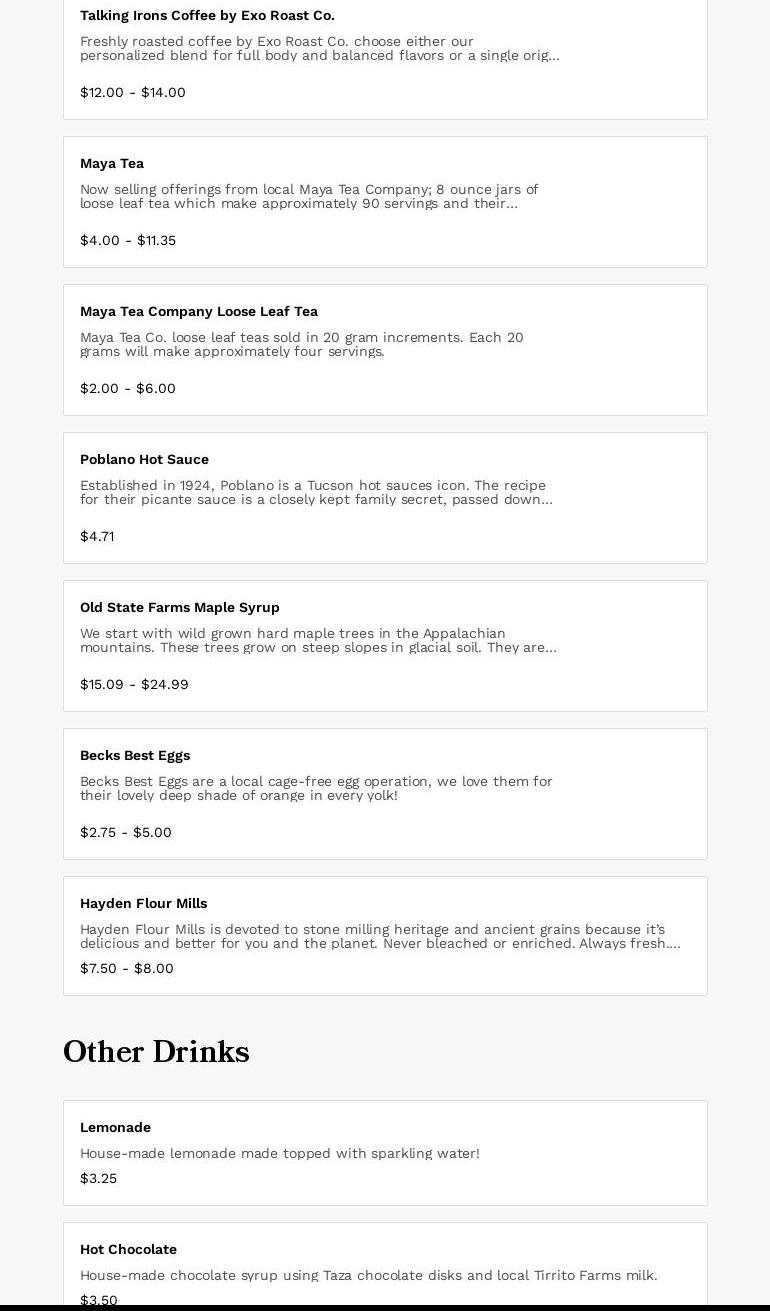Viewport: 770px width, 1311px height.
Task: Click the $4.00 - $11.35 price range
Action: (128, 241)
